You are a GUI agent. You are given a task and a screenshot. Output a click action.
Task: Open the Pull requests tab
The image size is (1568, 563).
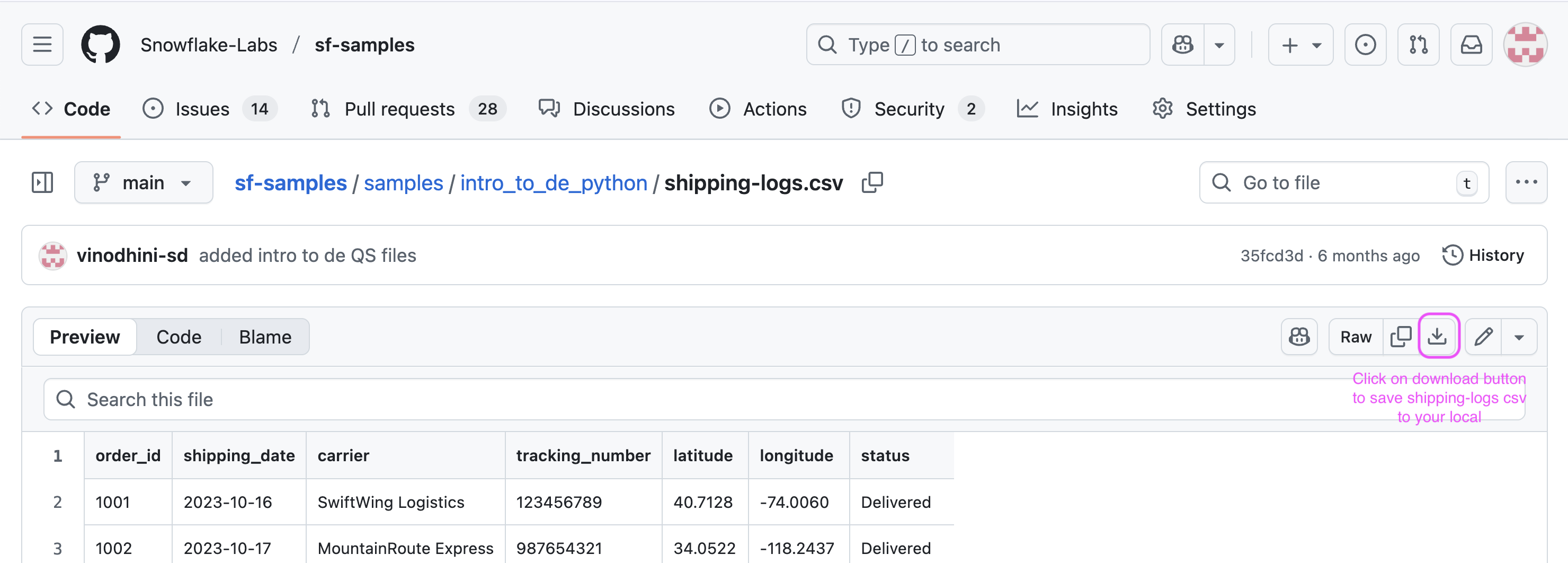[399, 109]
